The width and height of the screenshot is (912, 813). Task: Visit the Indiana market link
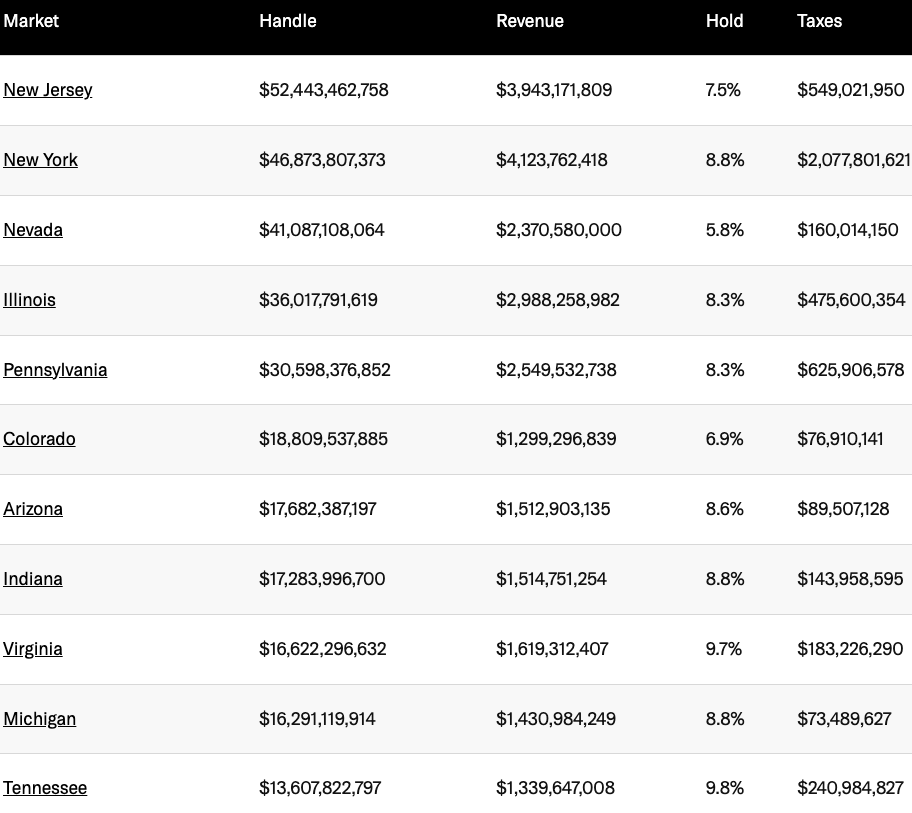[33, 579]
